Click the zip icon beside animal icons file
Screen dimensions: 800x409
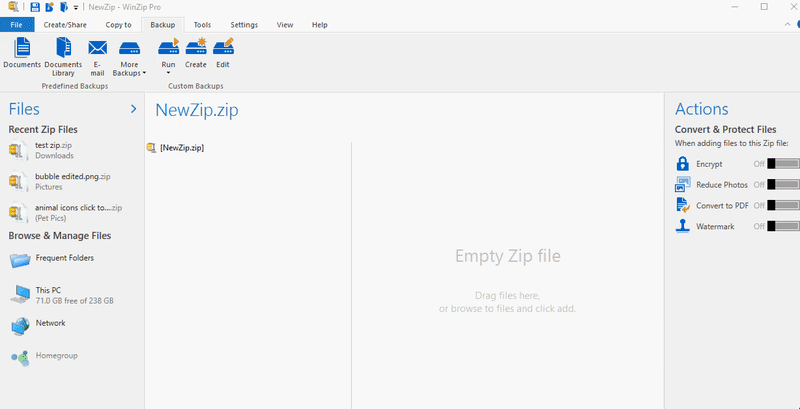[19, 213]
